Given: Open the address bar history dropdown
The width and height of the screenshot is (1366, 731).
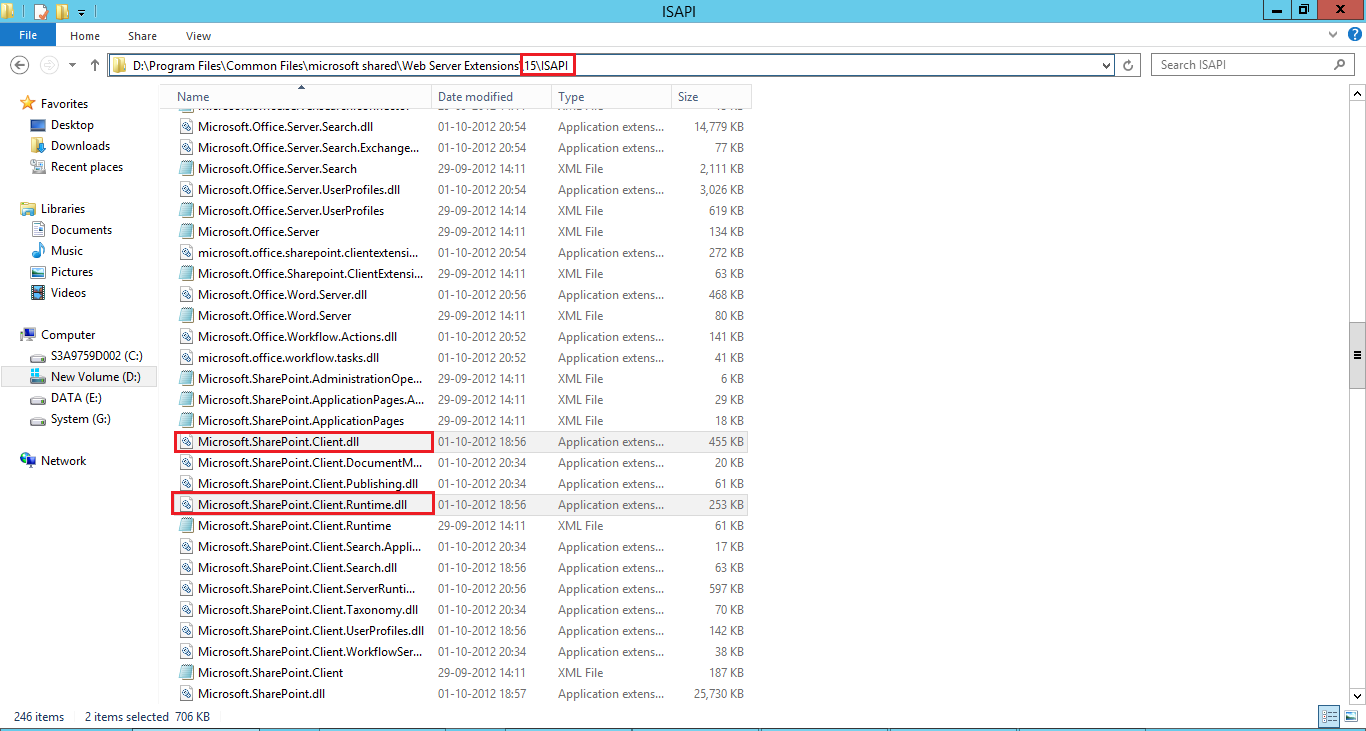Looking at the screenshot, I should click(1106, 65).
